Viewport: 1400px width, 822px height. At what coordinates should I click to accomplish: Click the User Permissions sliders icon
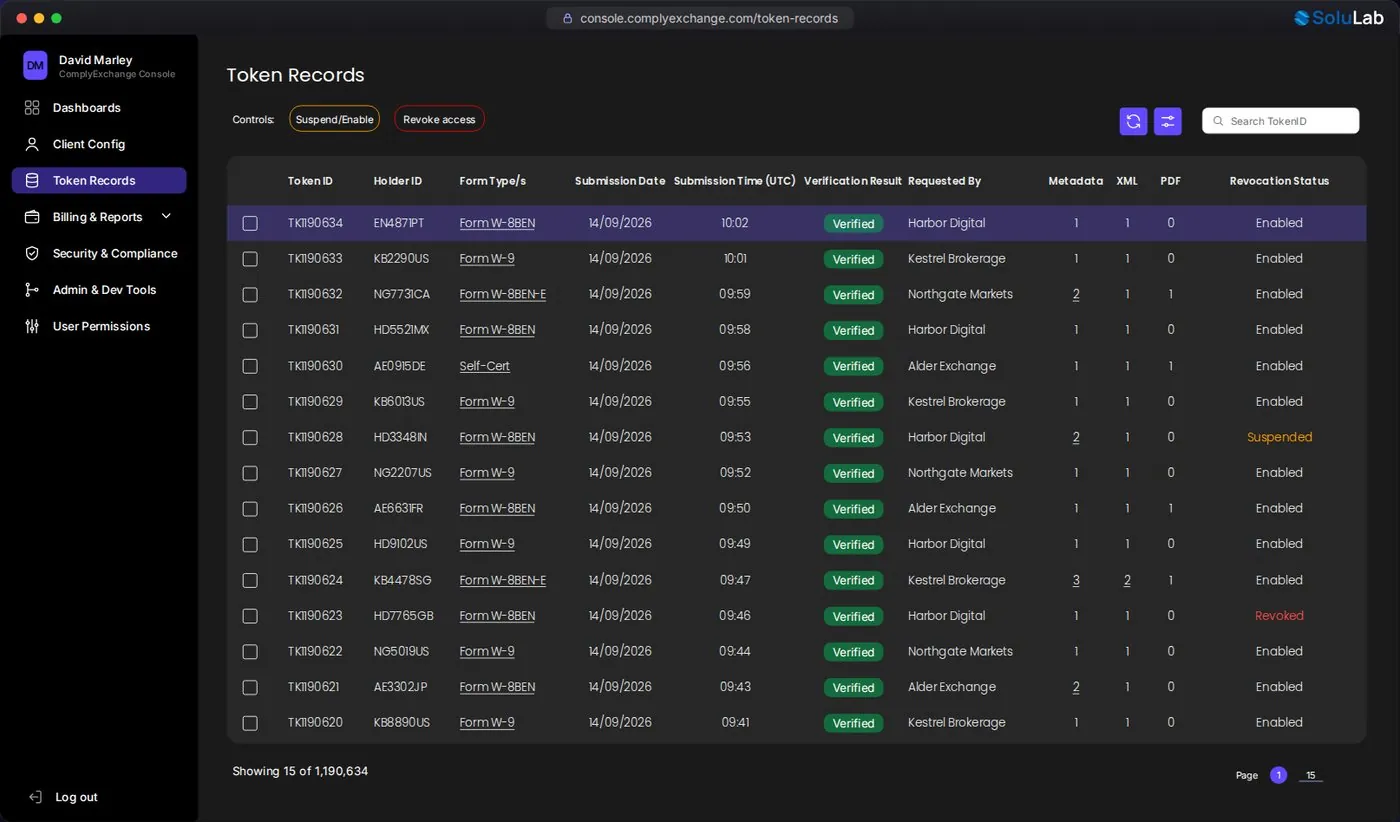point(32,326)
